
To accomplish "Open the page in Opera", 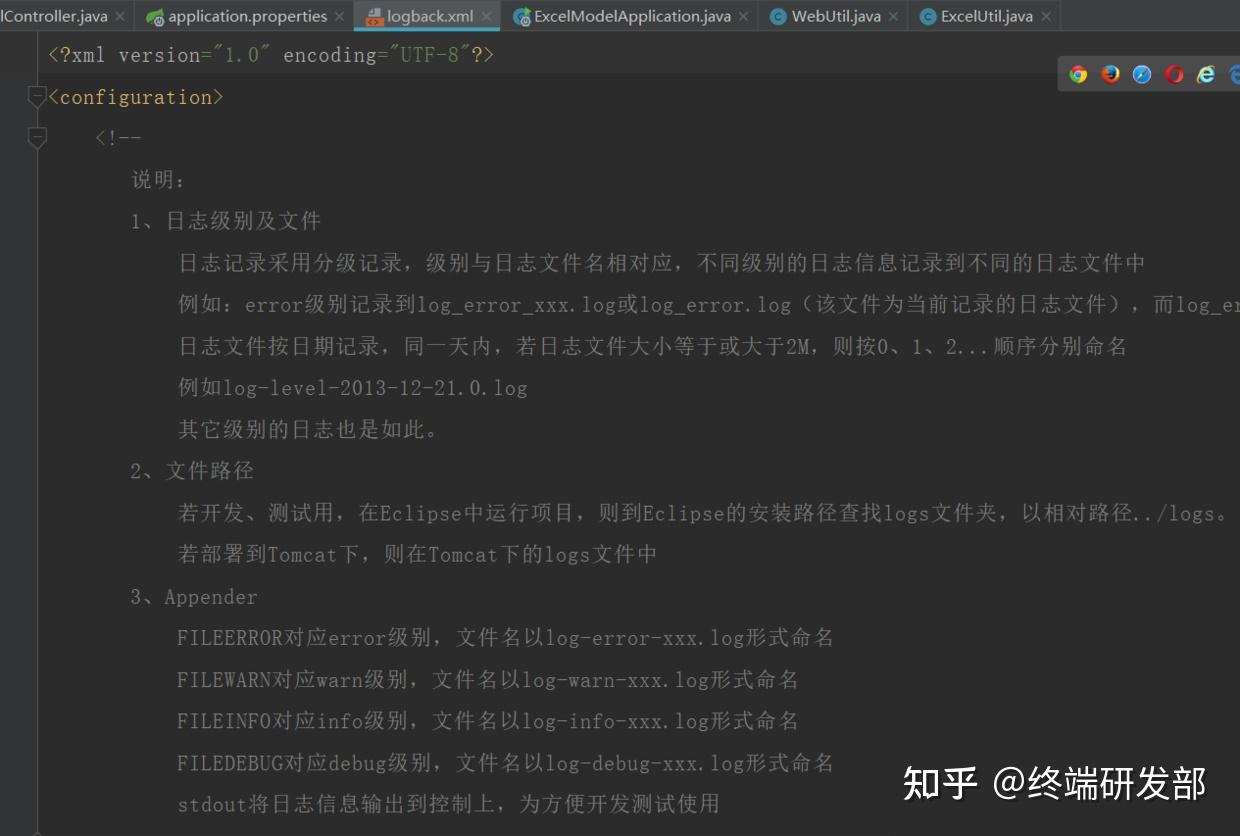I will click(x=1172, y=73).
